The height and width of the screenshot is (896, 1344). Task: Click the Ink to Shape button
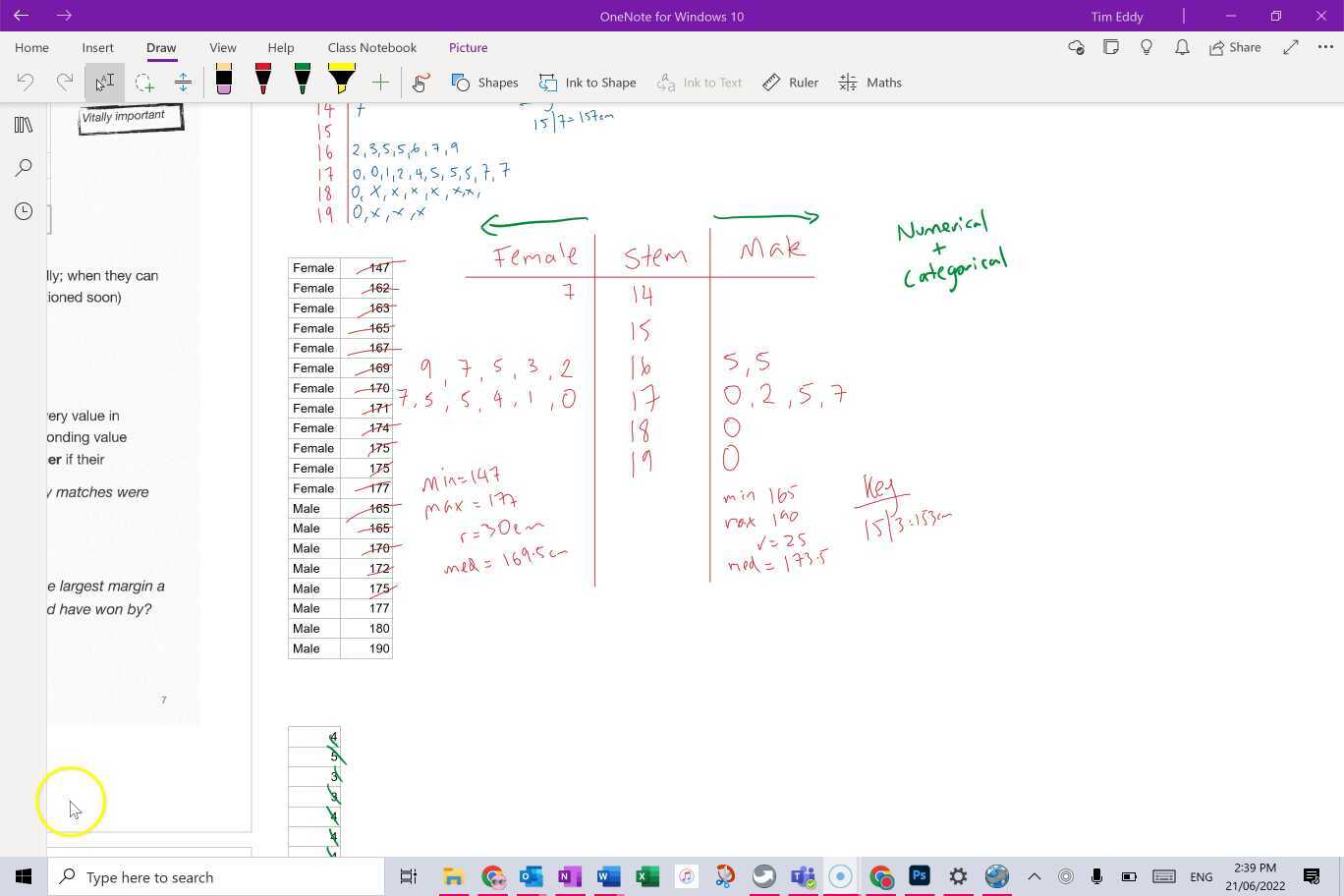coord(588,83)
